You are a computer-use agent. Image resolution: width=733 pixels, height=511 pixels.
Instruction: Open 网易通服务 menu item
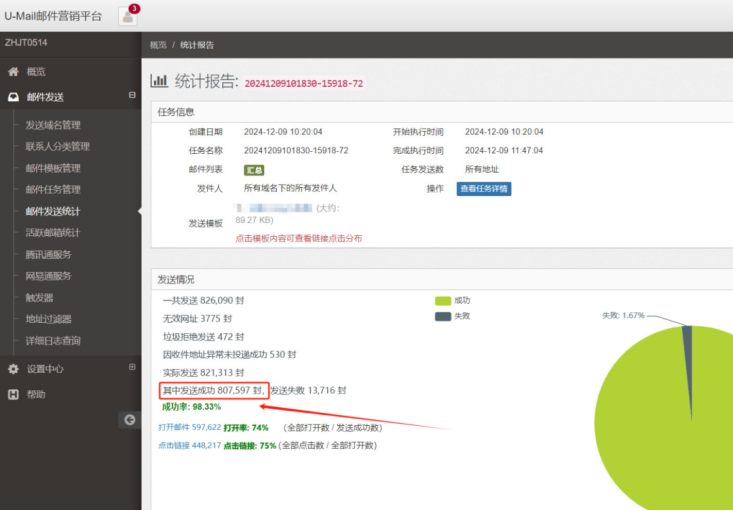(48, 276)
